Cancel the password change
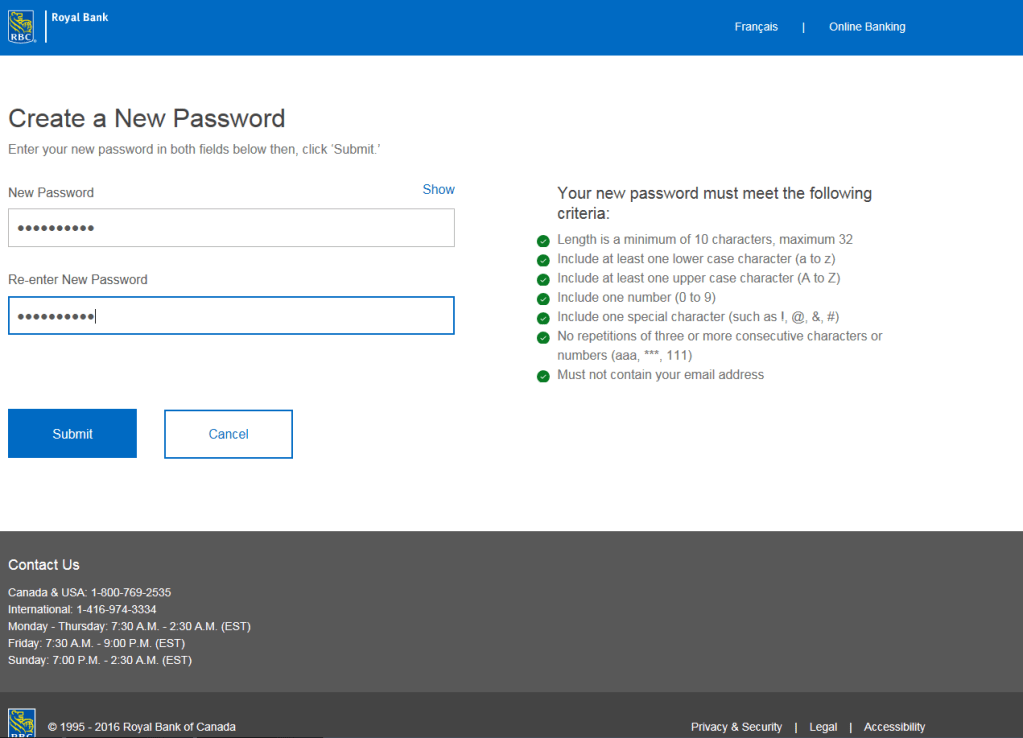1023x738 pixels. click(228, 434)
